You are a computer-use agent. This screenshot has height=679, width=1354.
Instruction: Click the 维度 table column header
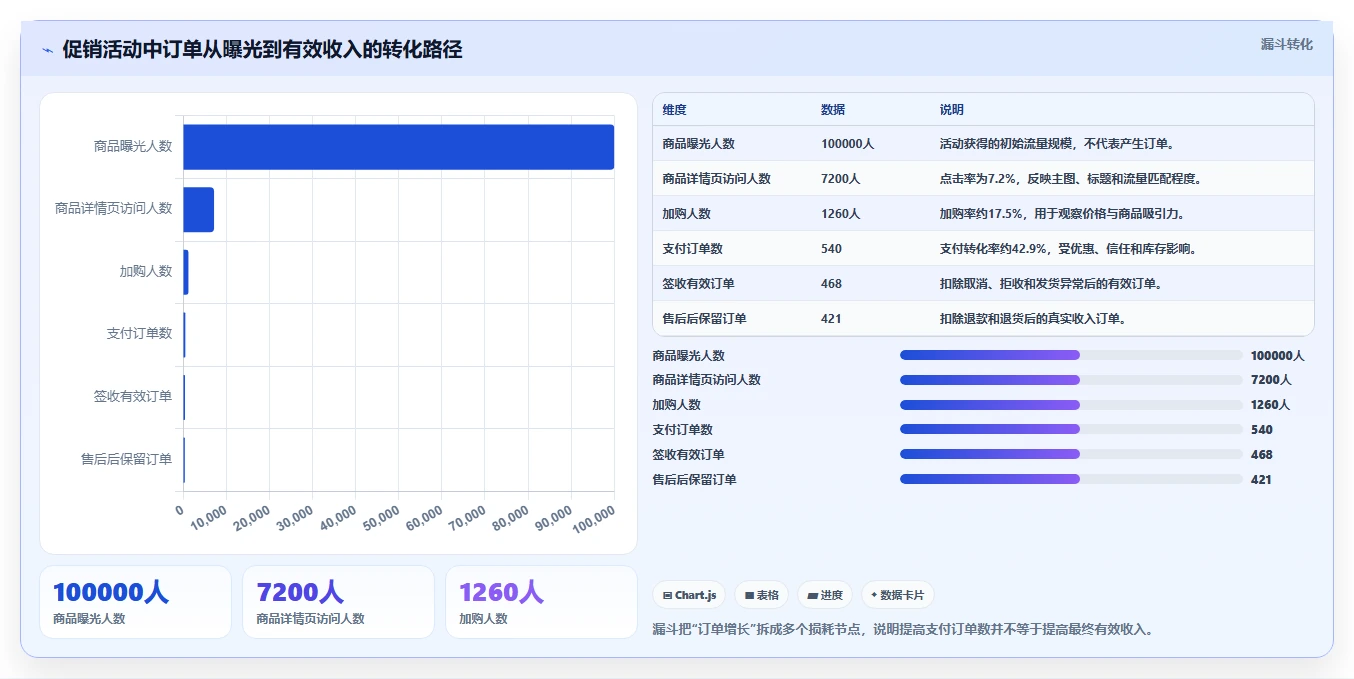(x=674, y=110)
